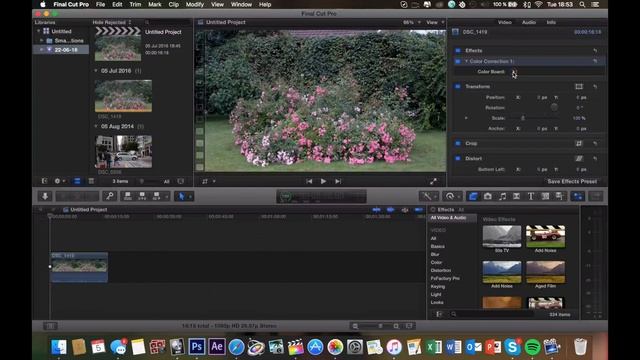Click the Spotlight search magnifier icon
Screen dimensions: 640x360
pos(582,4)
